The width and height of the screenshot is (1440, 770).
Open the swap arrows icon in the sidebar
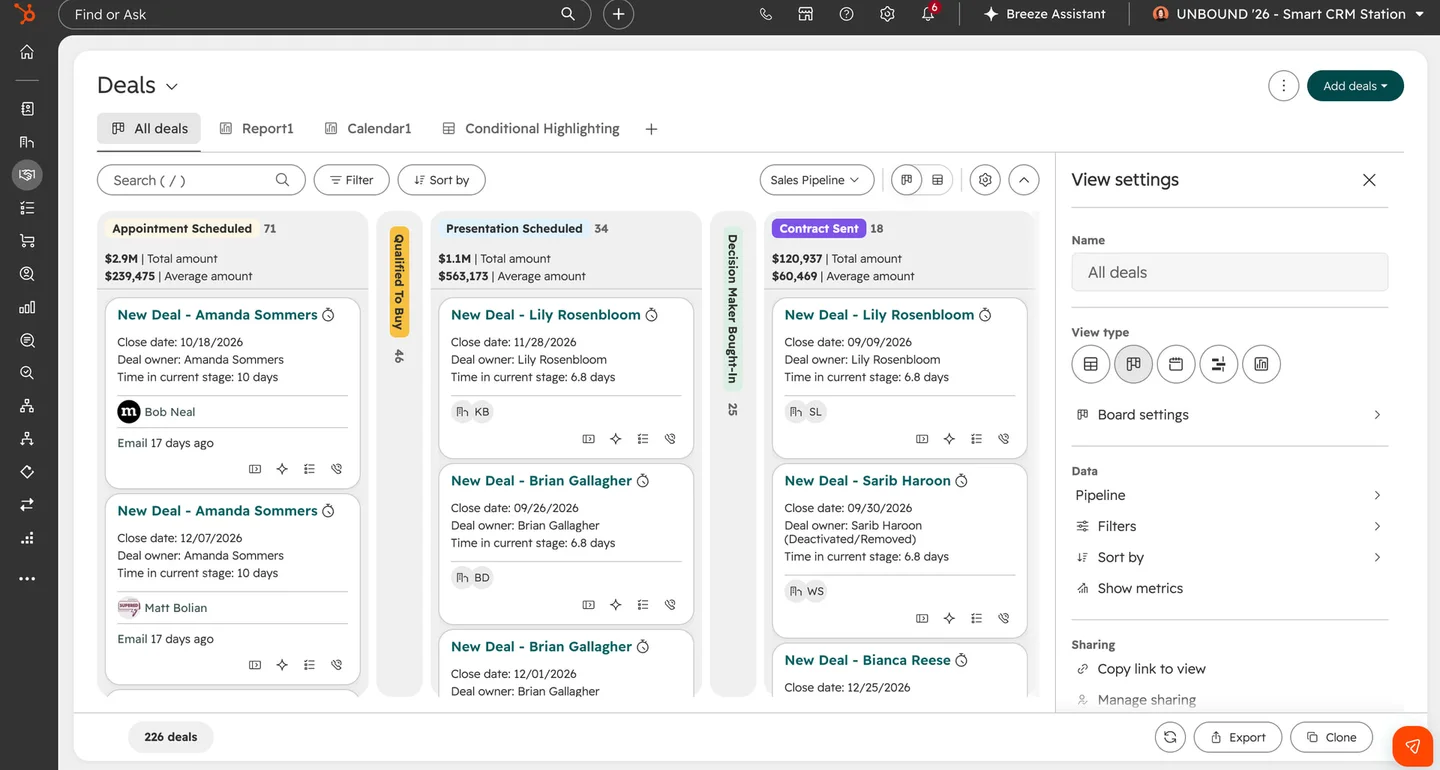(27, 505)
